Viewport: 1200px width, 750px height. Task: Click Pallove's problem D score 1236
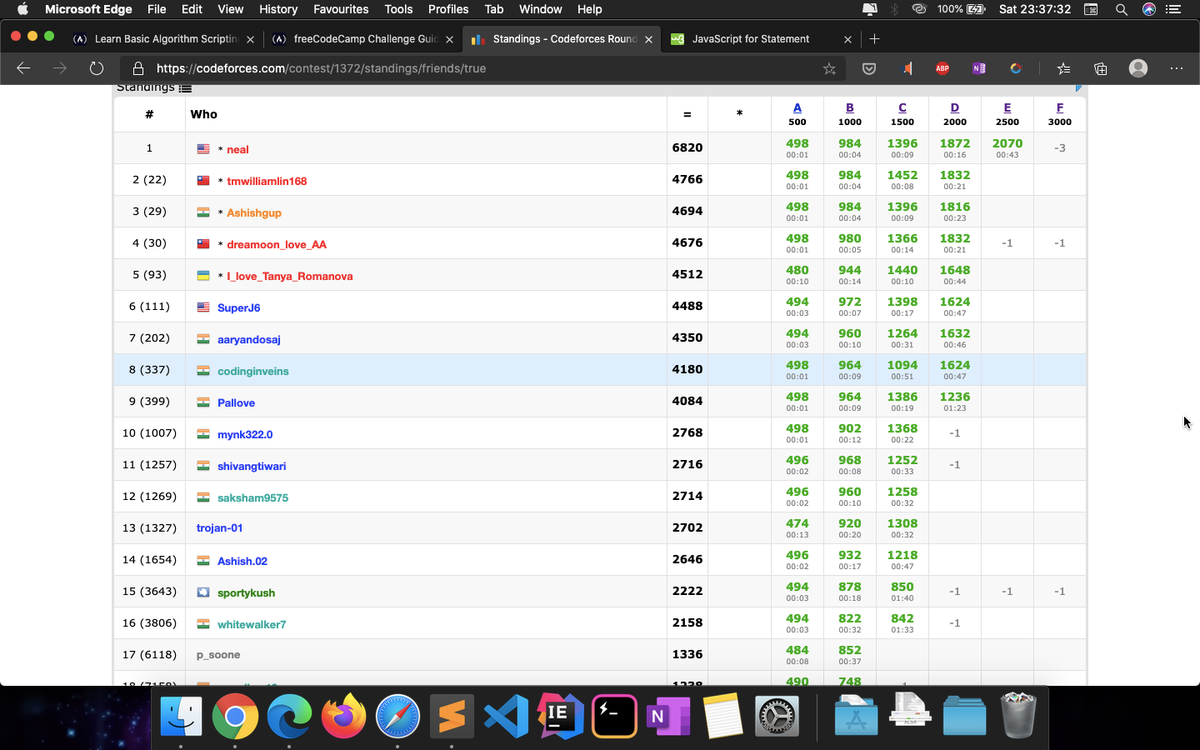pos(955,397)
